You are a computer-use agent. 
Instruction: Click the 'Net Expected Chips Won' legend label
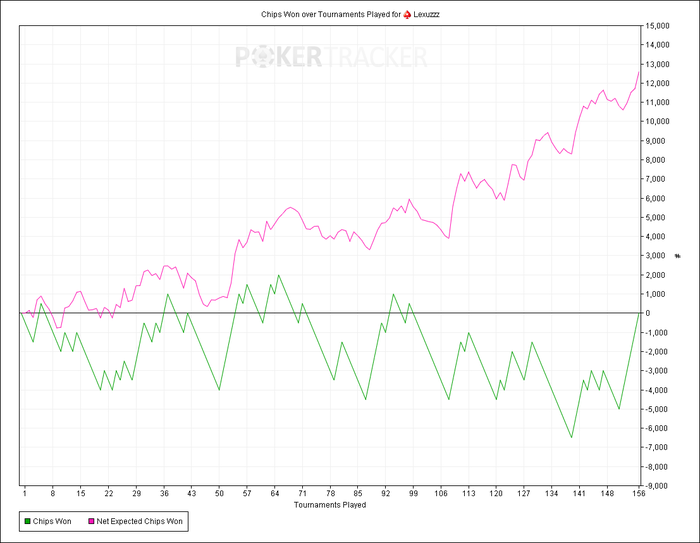click(139, 521)
